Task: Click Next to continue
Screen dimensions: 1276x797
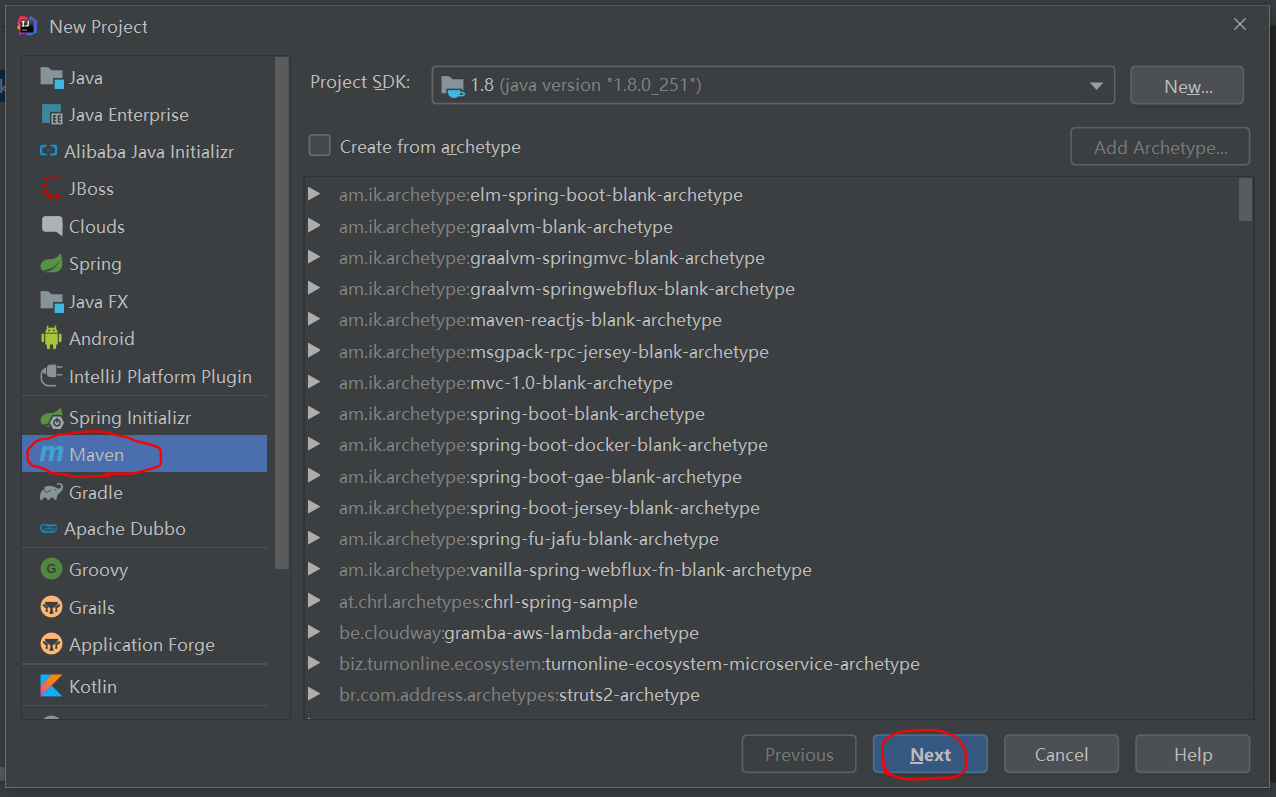Action: (x=930, y=755)
